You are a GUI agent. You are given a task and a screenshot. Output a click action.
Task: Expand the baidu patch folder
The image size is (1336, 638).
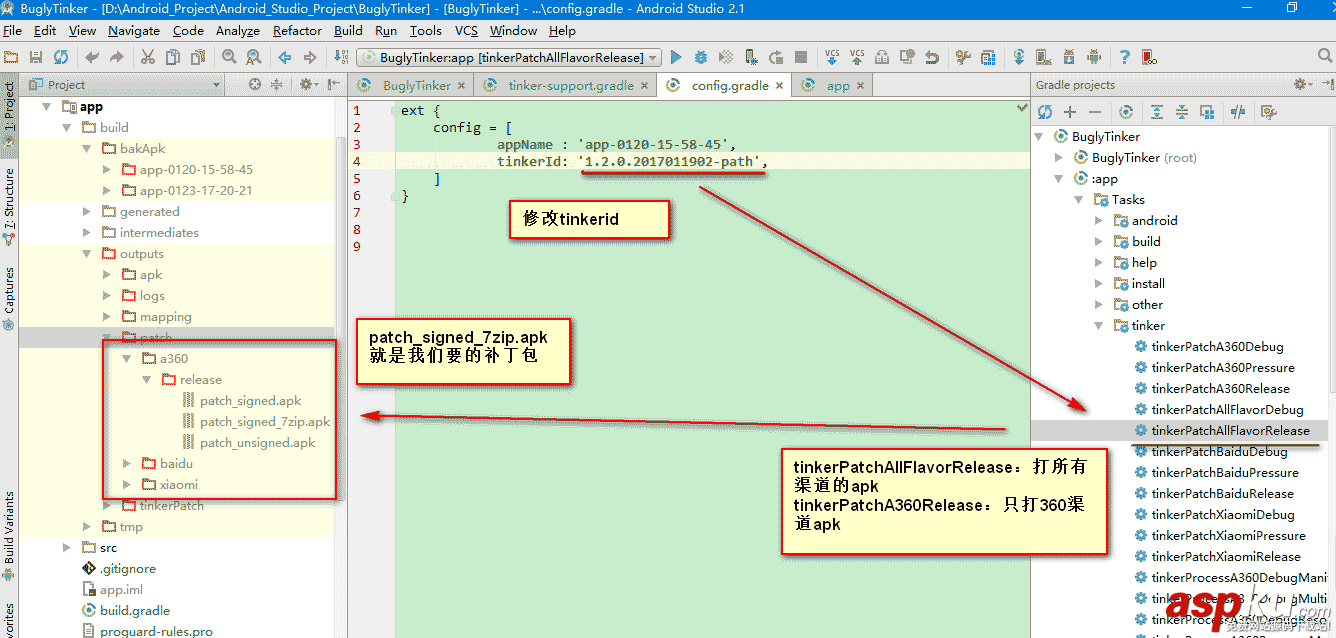127,464
